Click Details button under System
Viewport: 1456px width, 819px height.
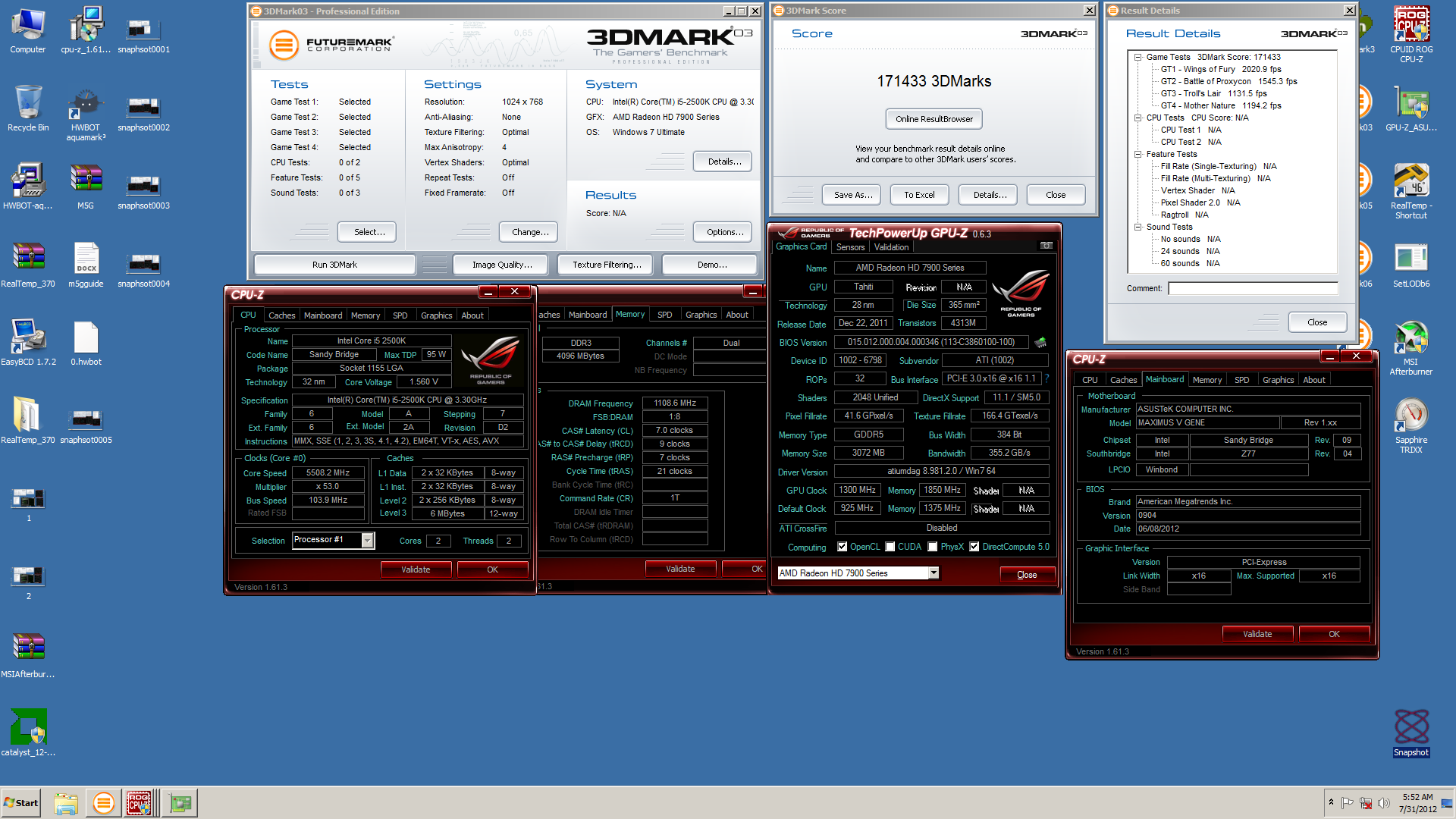[723, 162]
